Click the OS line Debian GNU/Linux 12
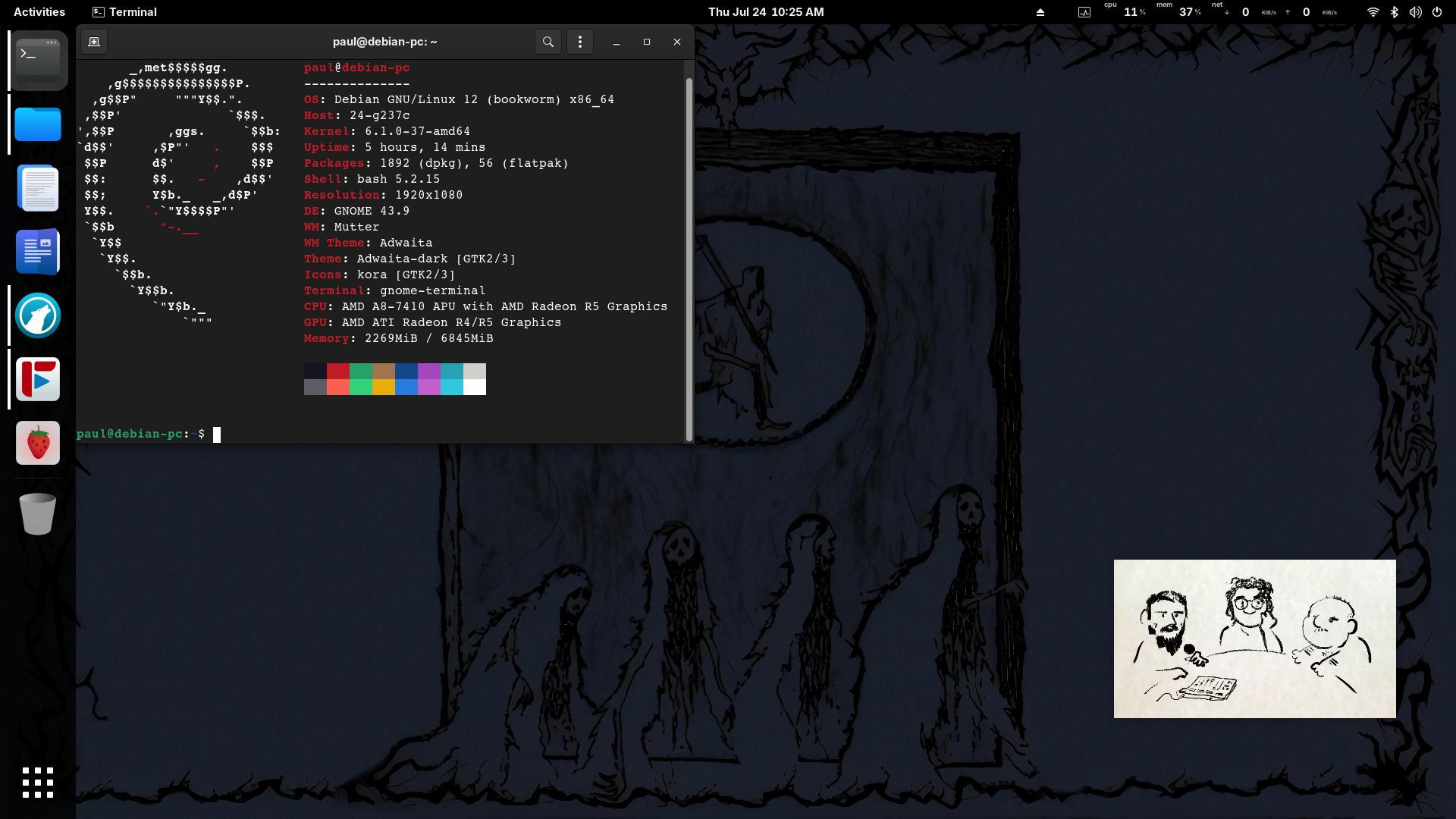Image resolution: width=1456 pixels, height=819 pixels. click(459, 99)
